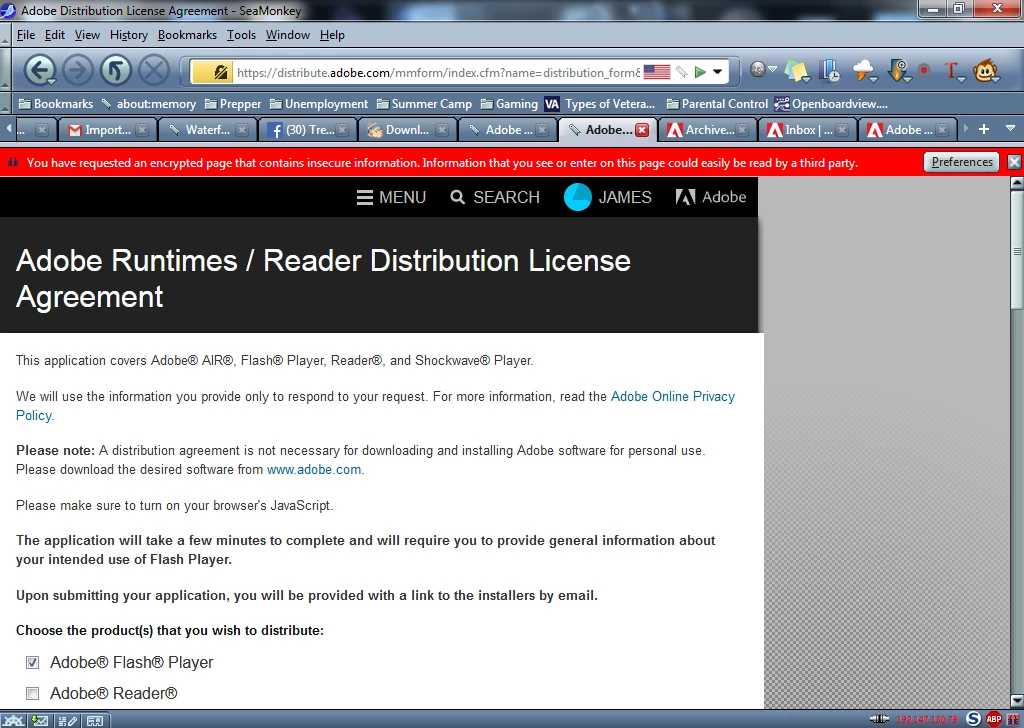Open the Types of Vetera... VA bookmark
This screenshot has width=1024, height=728.
coord(600,104)
